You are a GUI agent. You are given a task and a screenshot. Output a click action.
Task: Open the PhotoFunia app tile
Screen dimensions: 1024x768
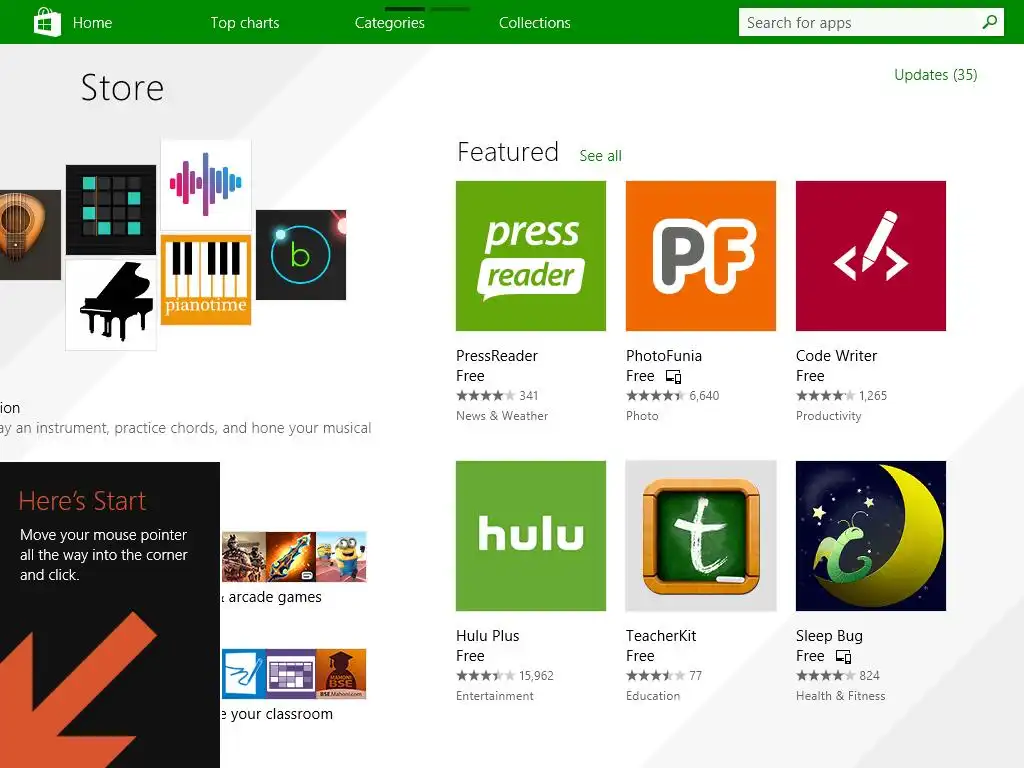pyautogui.click(x=701, y=256)
